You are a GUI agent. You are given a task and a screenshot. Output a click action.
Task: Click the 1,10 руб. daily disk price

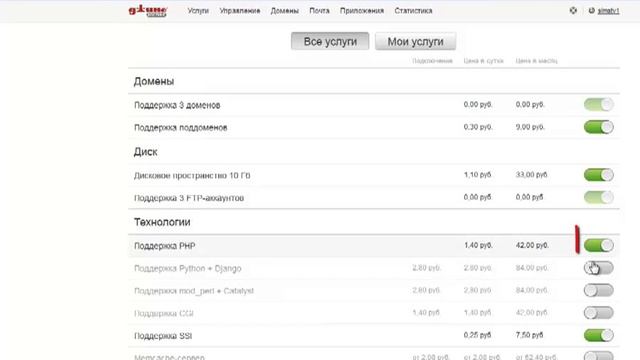478,175
